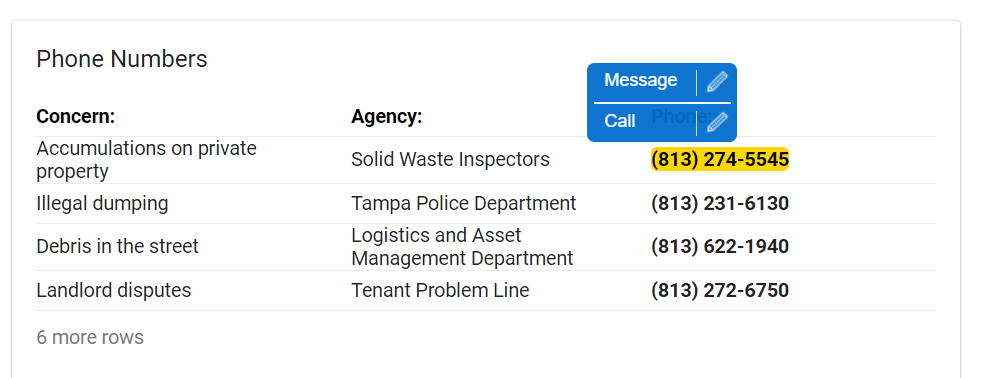Expand the 6 more rows link
The height and width of the screenshot is (378, 988).
tap(90, 337)
